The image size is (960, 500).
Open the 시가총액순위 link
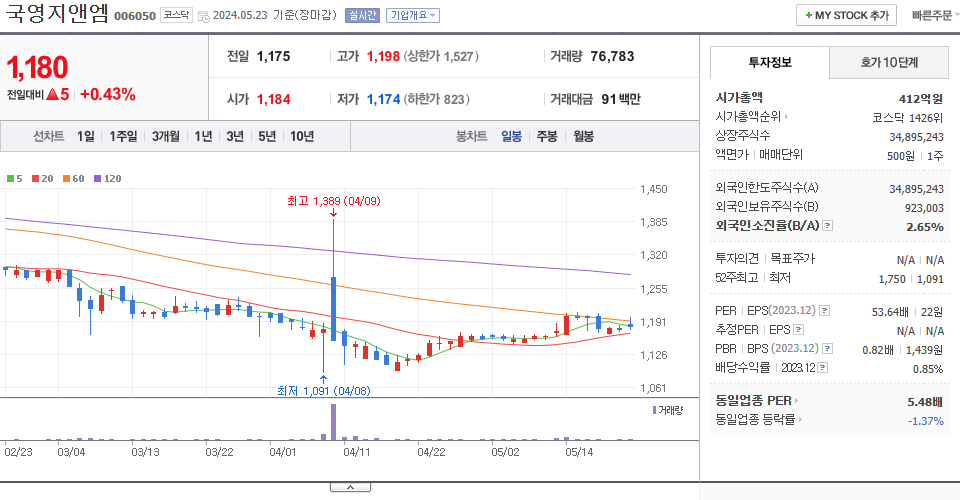pyautogui.click(x=748, y=116)
